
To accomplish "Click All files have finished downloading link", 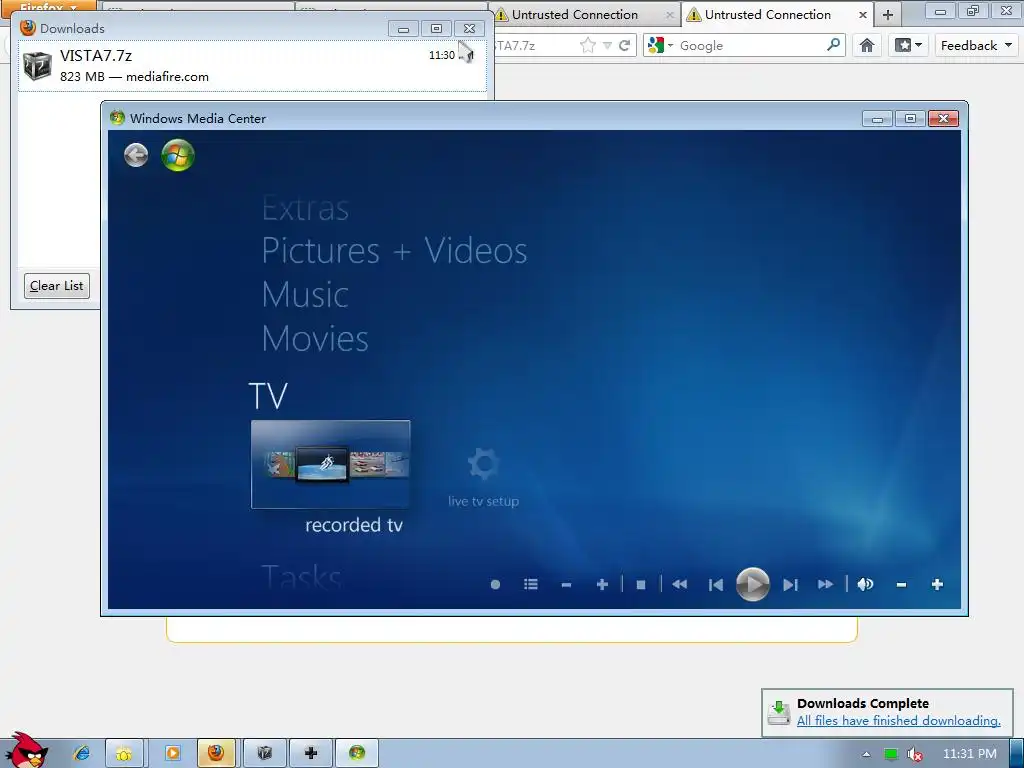I will point(899,720).
